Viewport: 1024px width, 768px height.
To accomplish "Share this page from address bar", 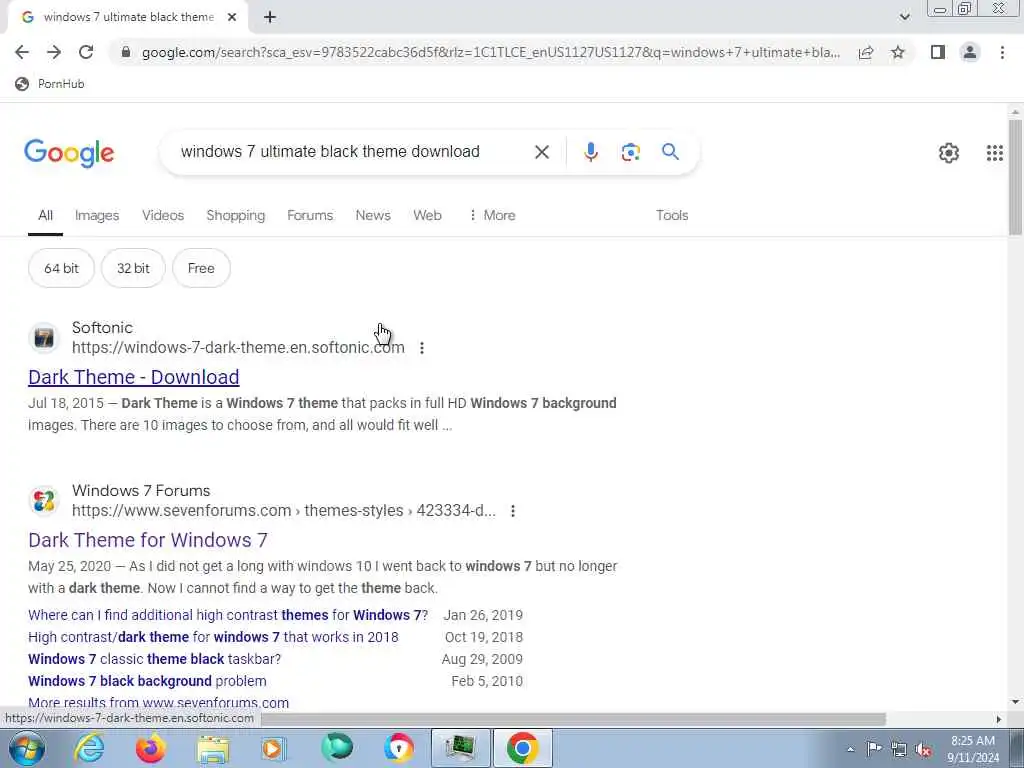I will pyautogui.click(x=866, y=52).
